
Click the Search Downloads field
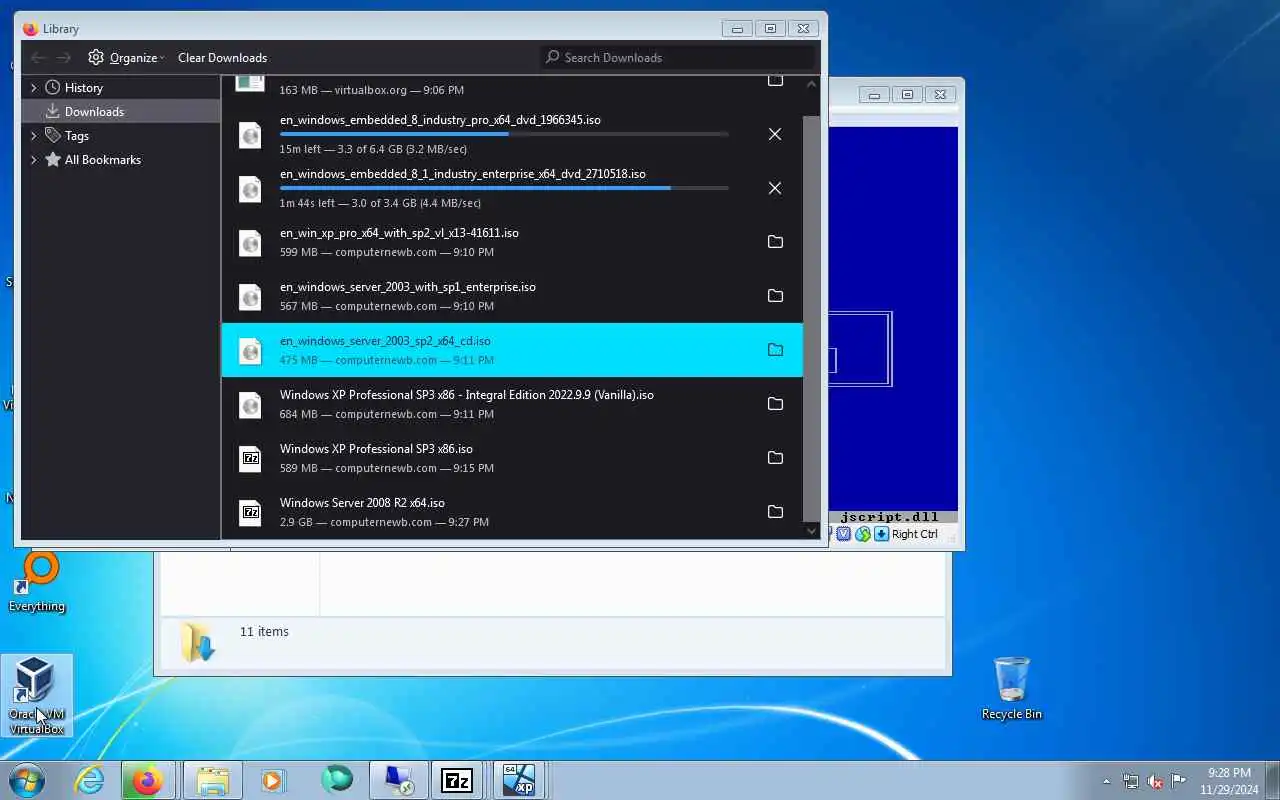pyautogui.click(x=678, y=57)
